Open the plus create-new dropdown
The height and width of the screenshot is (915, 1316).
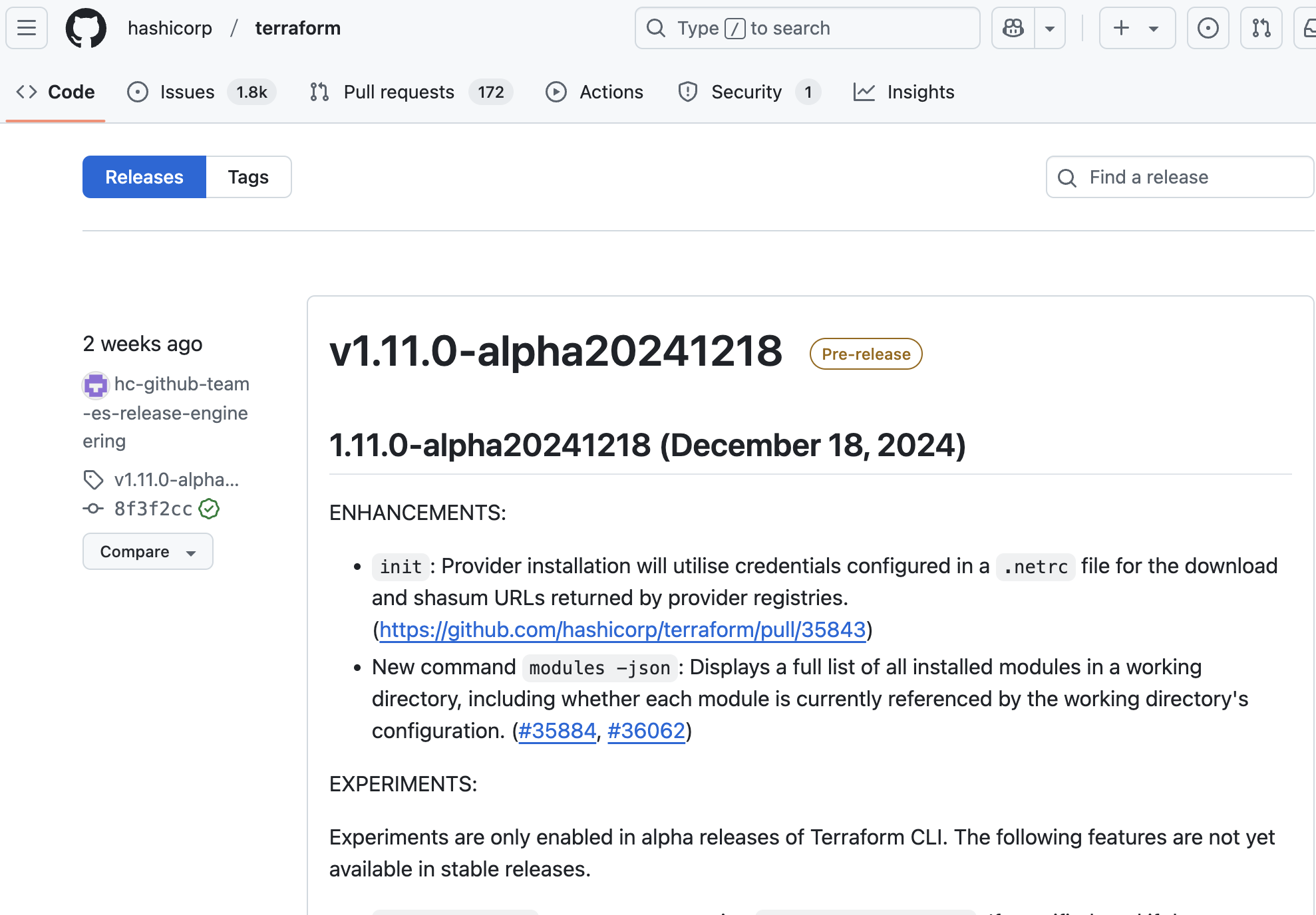click(x=1136, y=28)
